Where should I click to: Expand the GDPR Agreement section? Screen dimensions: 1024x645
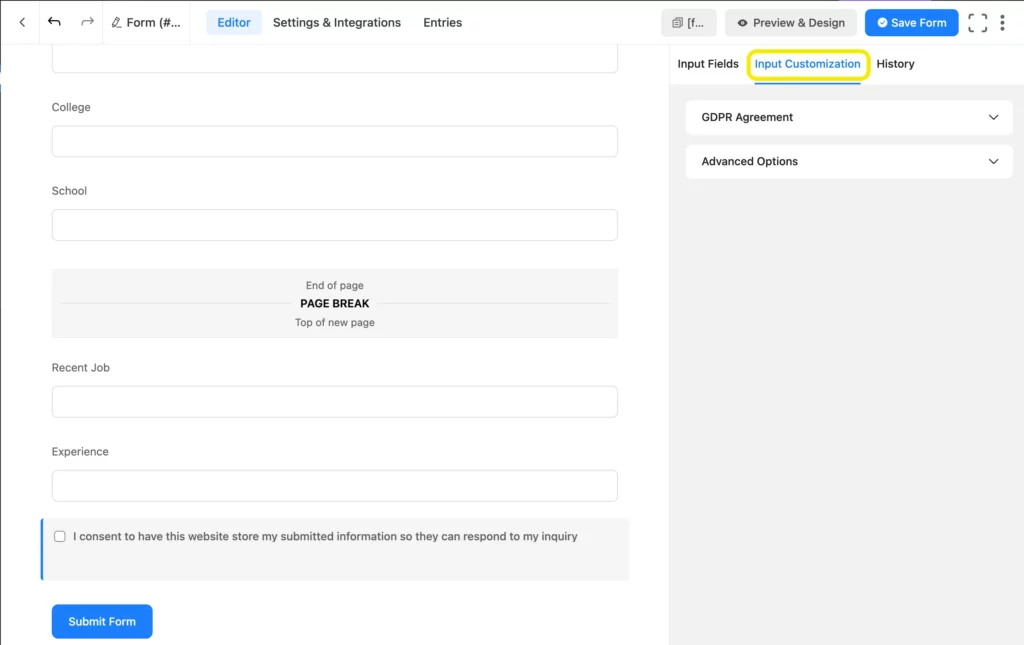(x=849, y=118)
